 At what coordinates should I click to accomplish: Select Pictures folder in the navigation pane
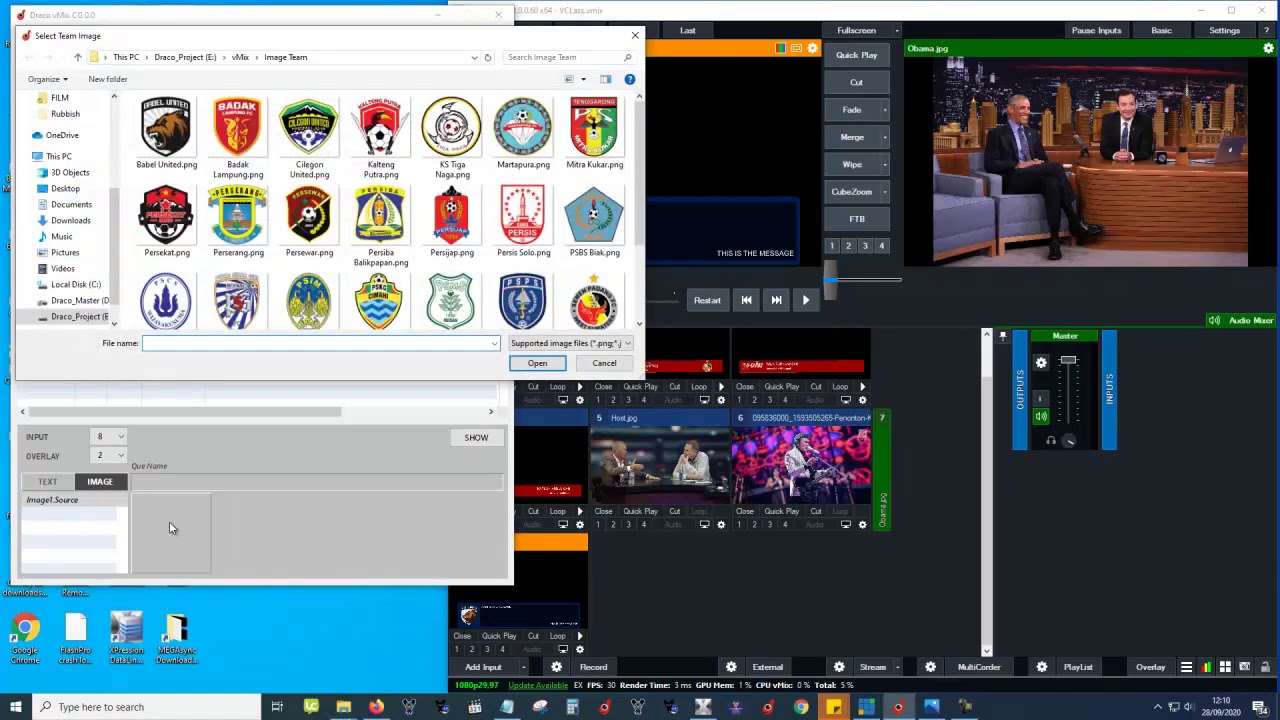point(65,252)
